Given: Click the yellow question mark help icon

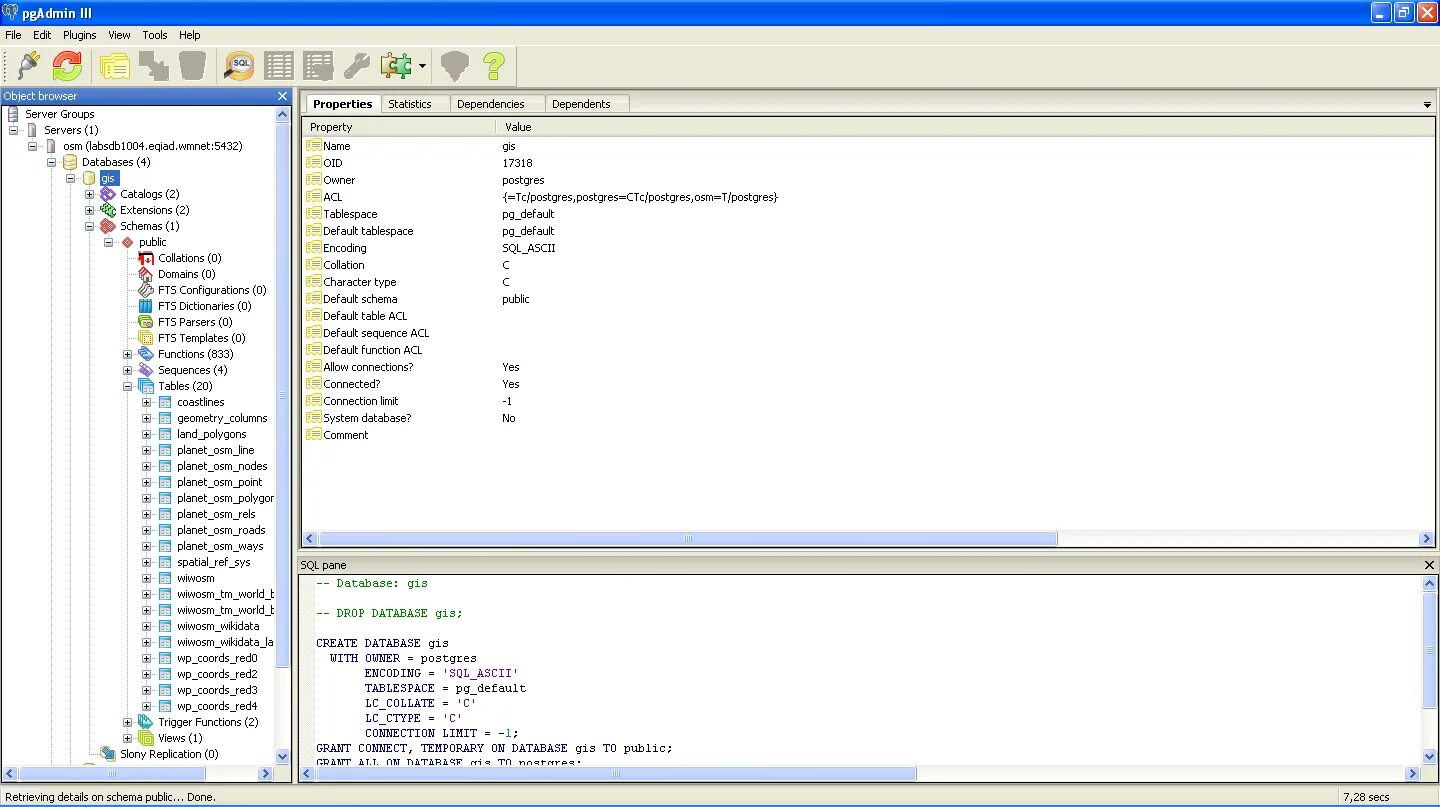Looking at the screenshot, I should coord(494,67).
